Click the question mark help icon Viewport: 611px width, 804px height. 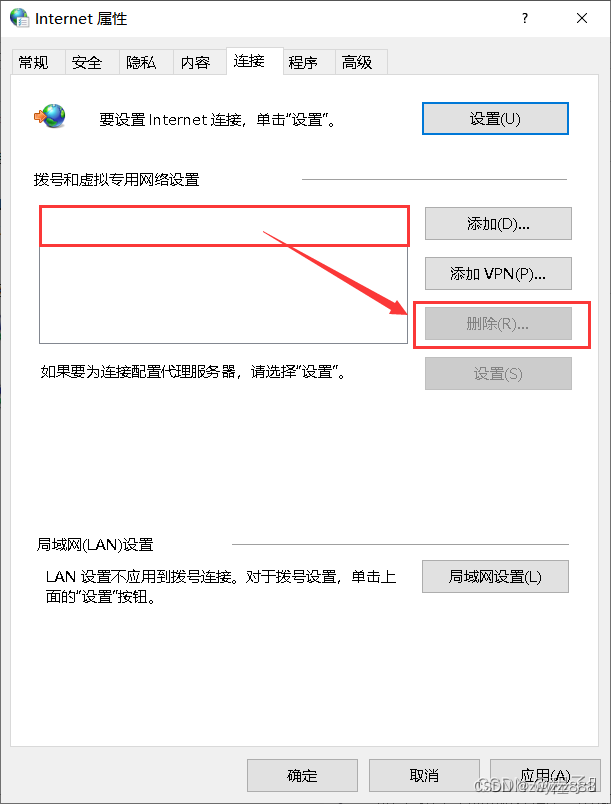[x=524, y=18]
